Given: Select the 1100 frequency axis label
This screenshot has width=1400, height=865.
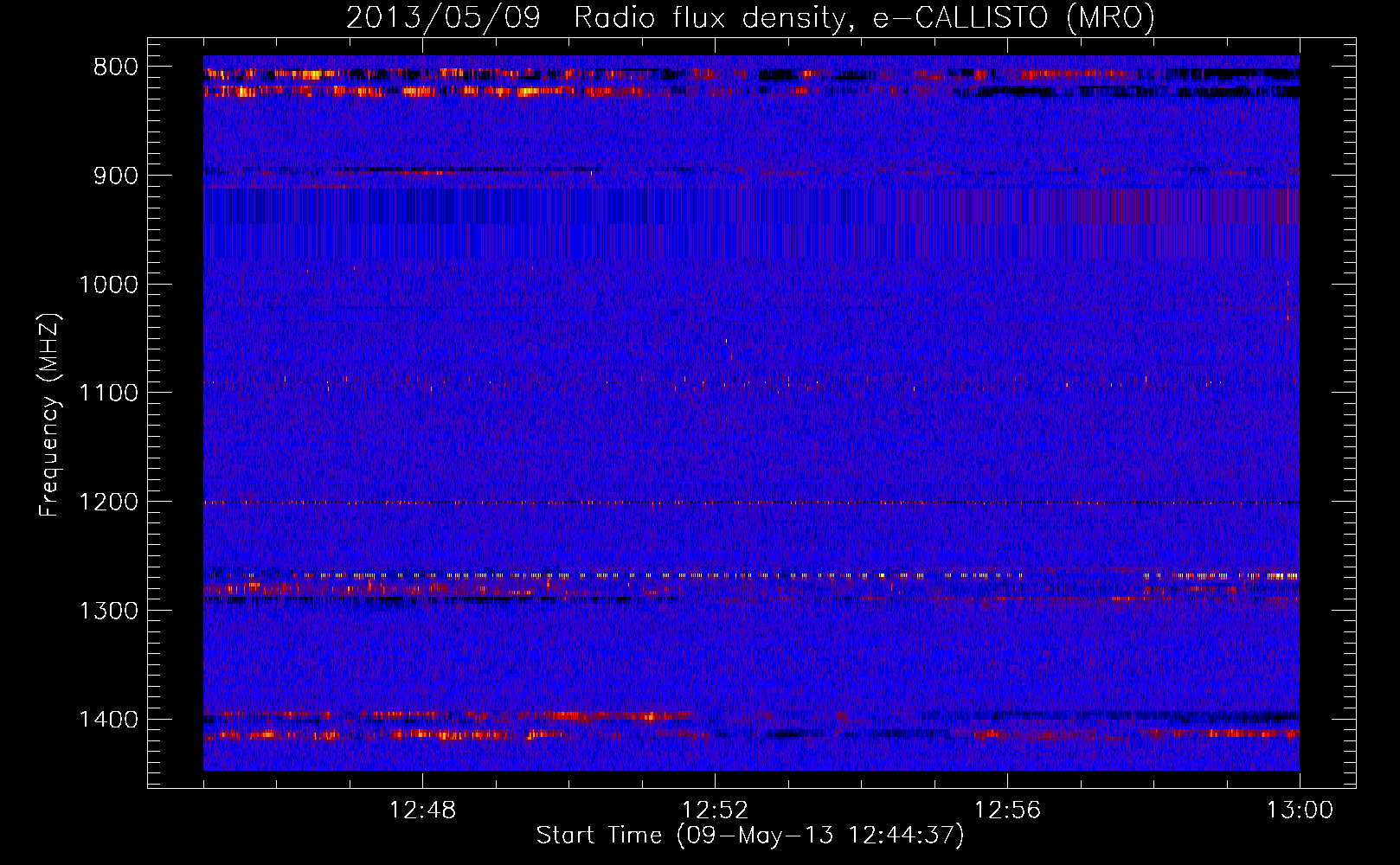Looking at the screenshot, I should point(109,394).
